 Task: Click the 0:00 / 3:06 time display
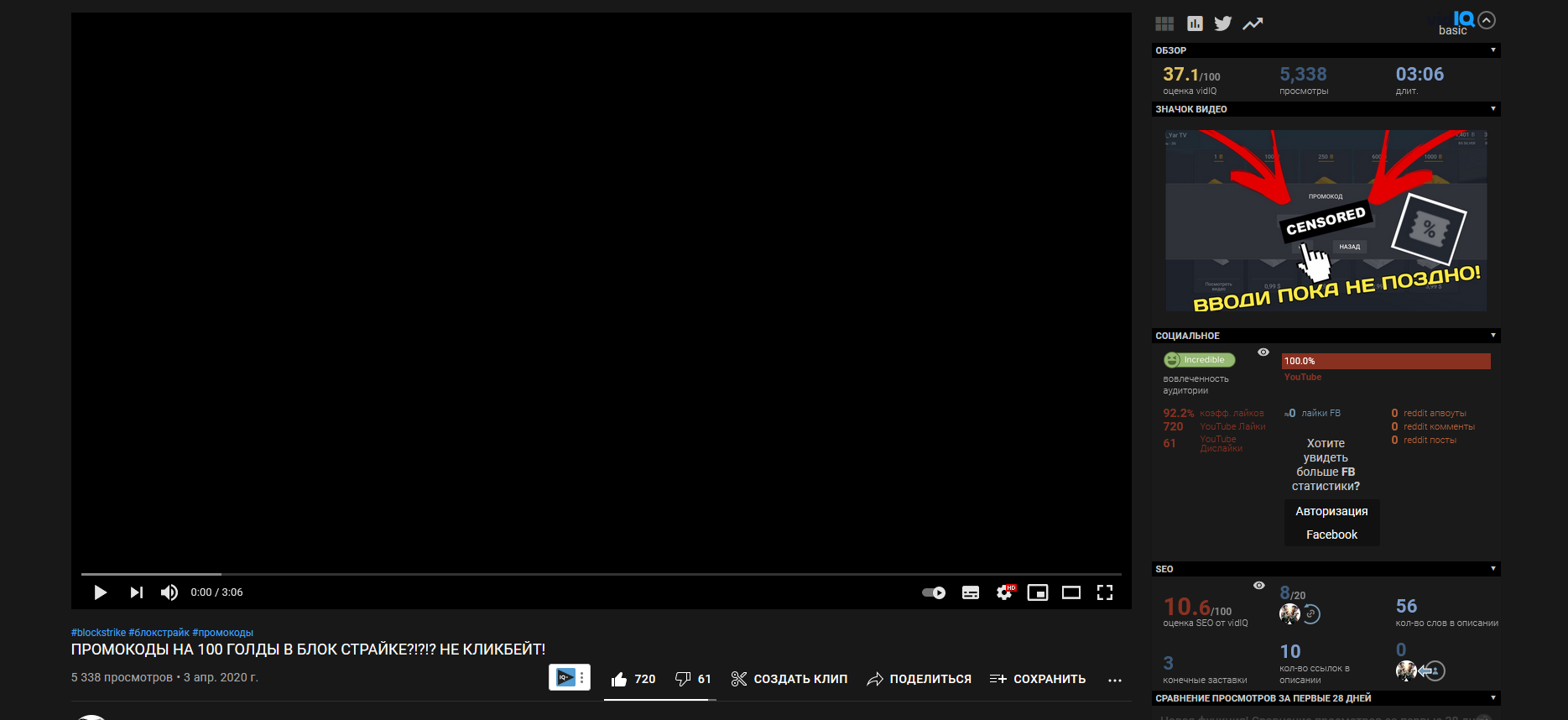point(216,592)
